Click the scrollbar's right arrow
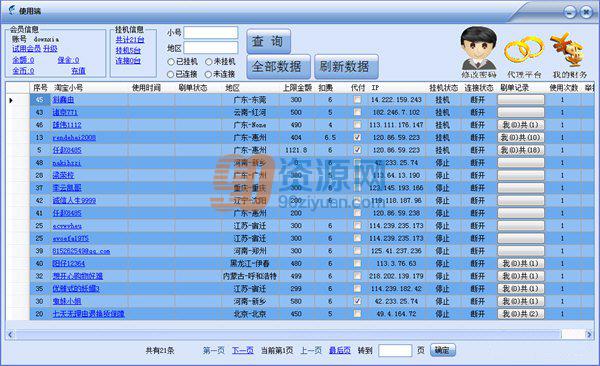 (589, 335)
